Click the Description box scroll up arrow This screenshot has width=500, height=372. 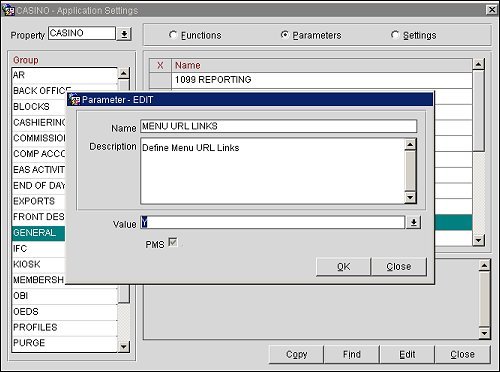tap(410, 144)
